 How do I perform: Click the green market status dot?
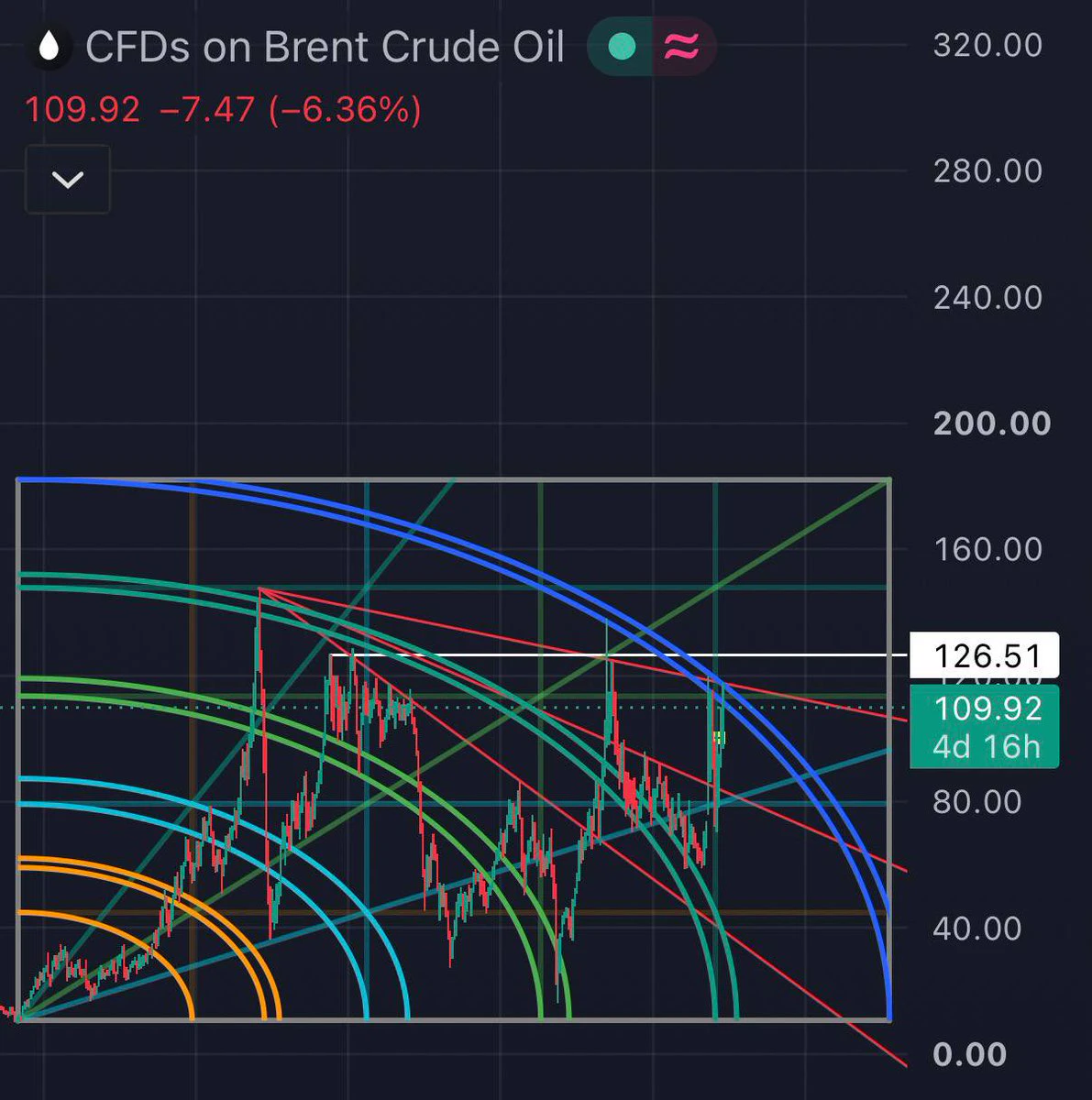(623, 47)
